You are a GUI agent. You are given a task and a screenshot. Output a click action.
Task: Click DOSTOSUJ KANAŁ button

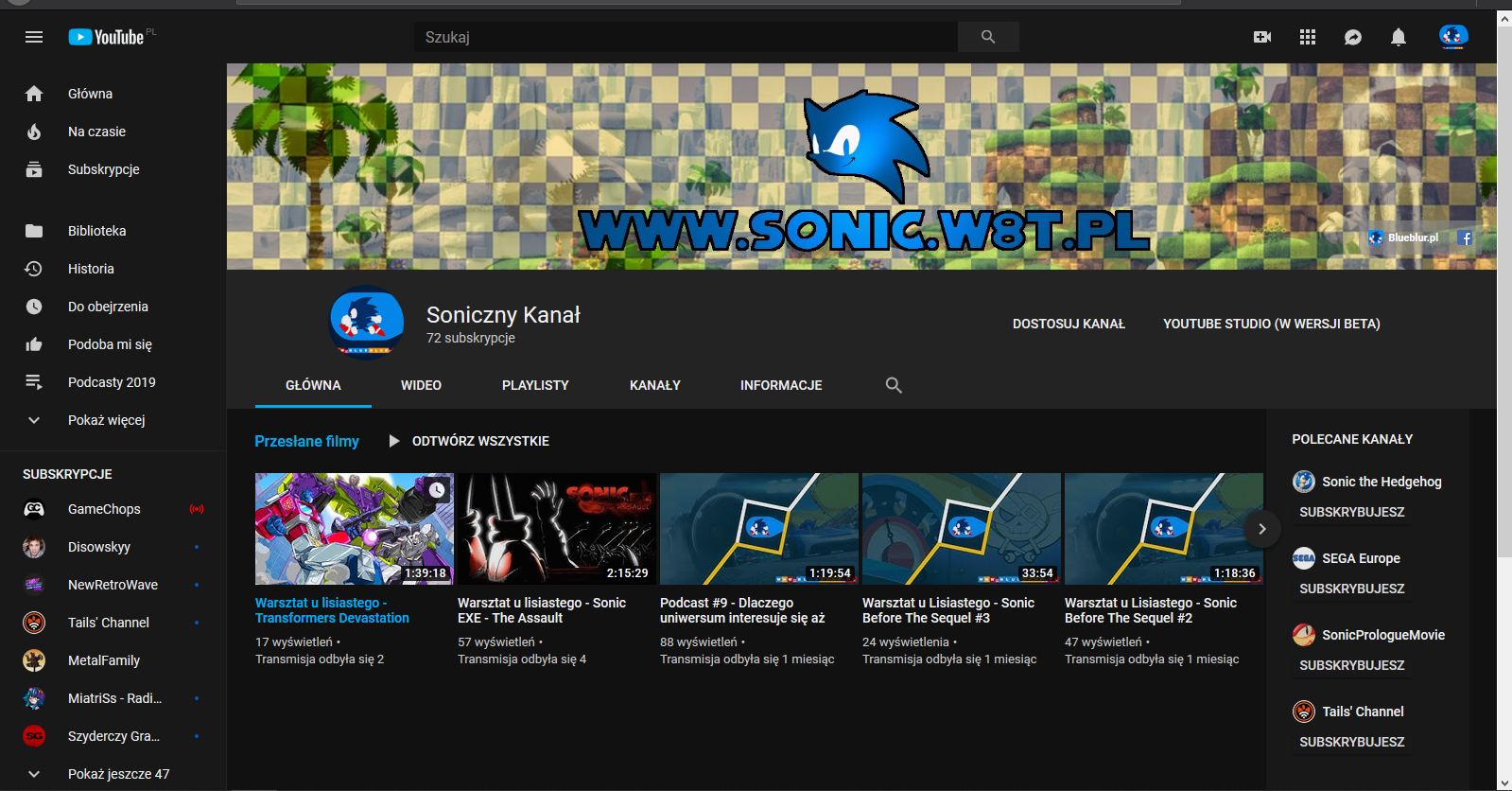[x=1069, y=324]
